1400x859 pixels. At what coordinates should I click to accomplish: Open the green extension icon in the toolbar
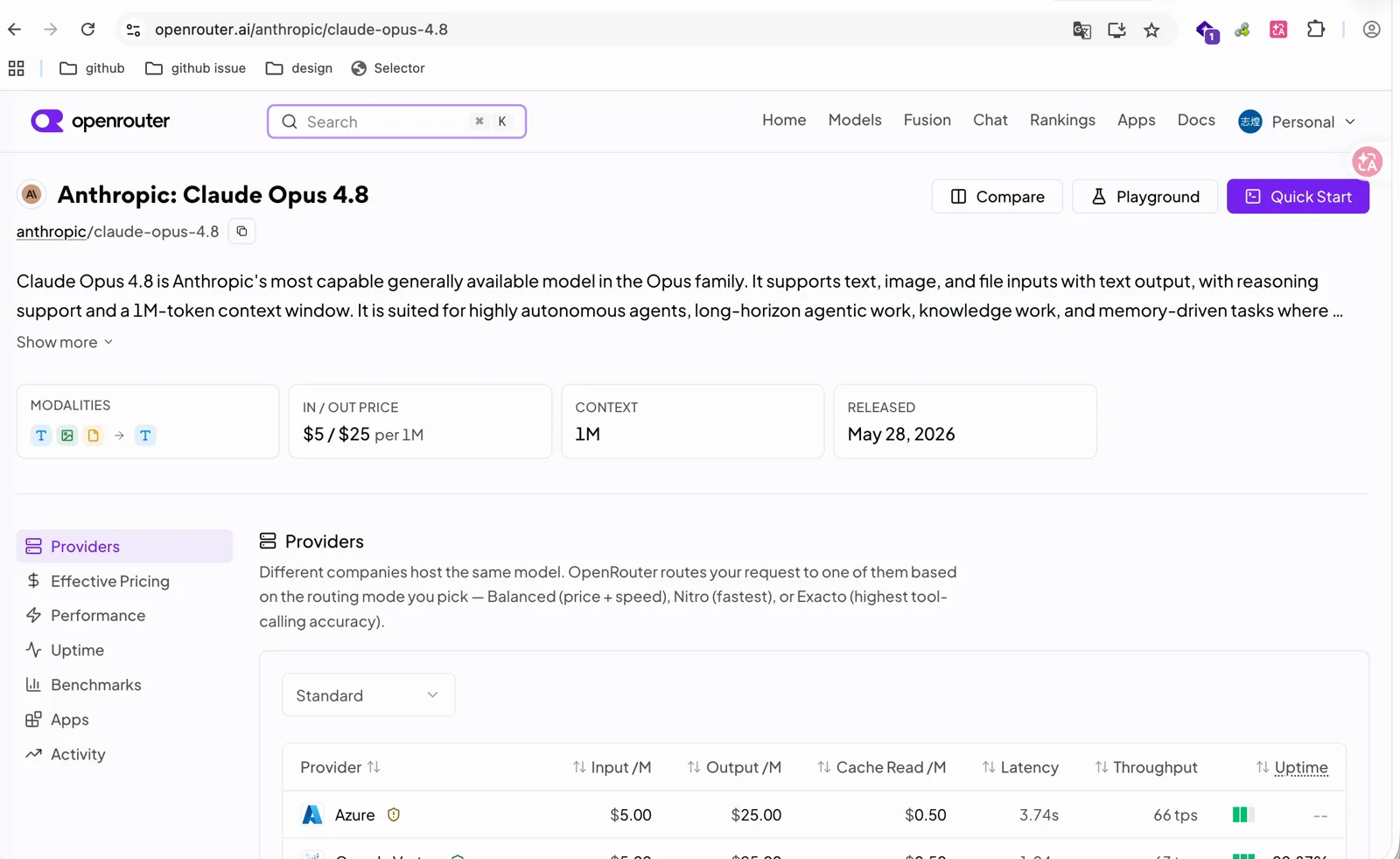click(x=1242, y=31)
